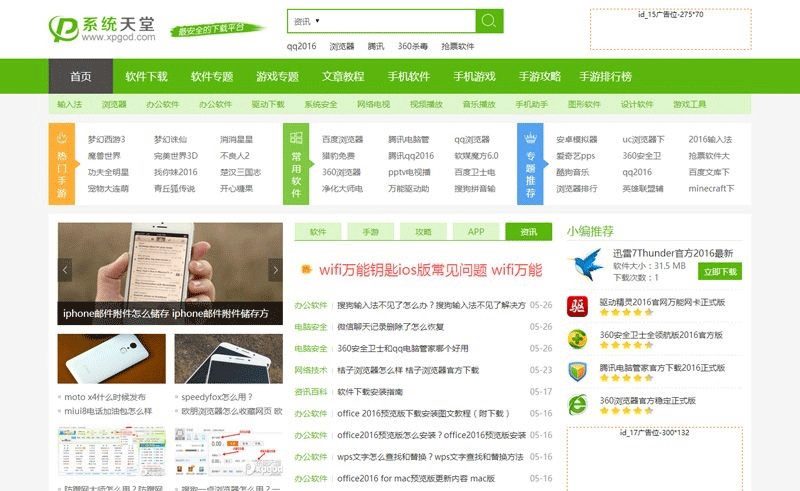Click the 360杀毒 hot search link
Viewport: 800px width, 491px height.
pyautogui.click(x=413, y=46)
